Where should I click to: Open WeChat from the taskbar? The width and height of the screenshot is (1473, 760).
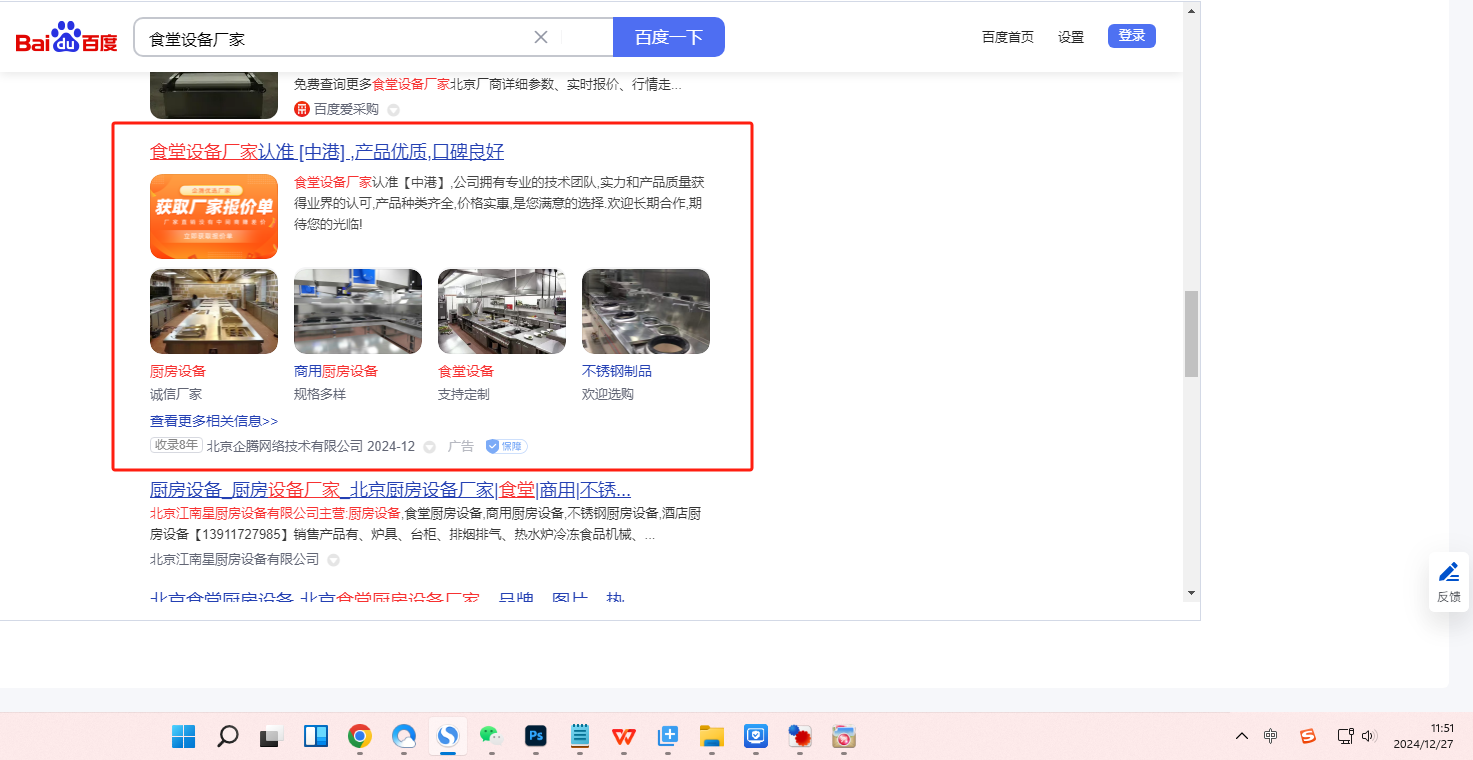491,737
